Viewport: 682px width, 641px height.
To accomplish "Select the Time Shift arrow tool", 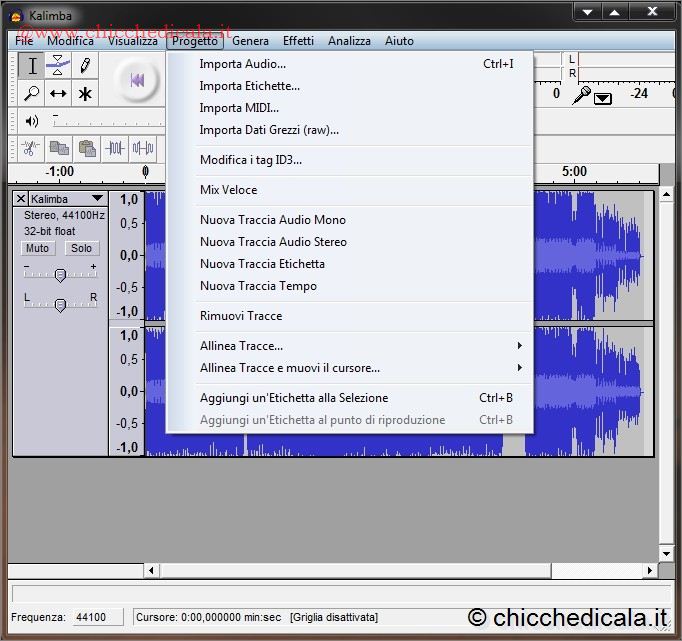I will pos(59,93).
